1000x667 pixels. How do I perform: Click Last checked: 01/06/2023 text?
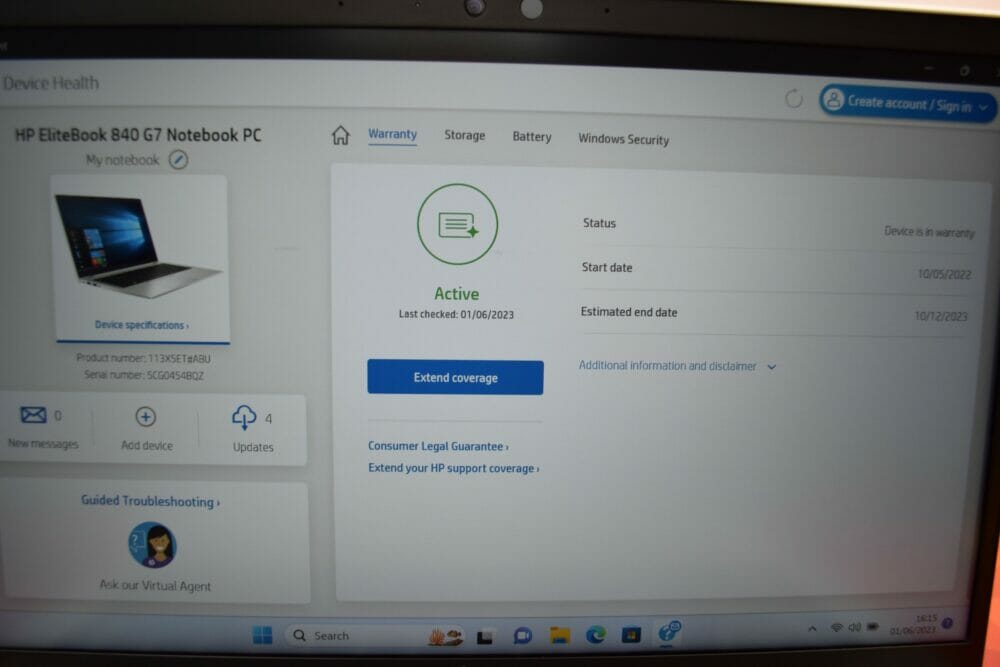click(x=456, y=314)
